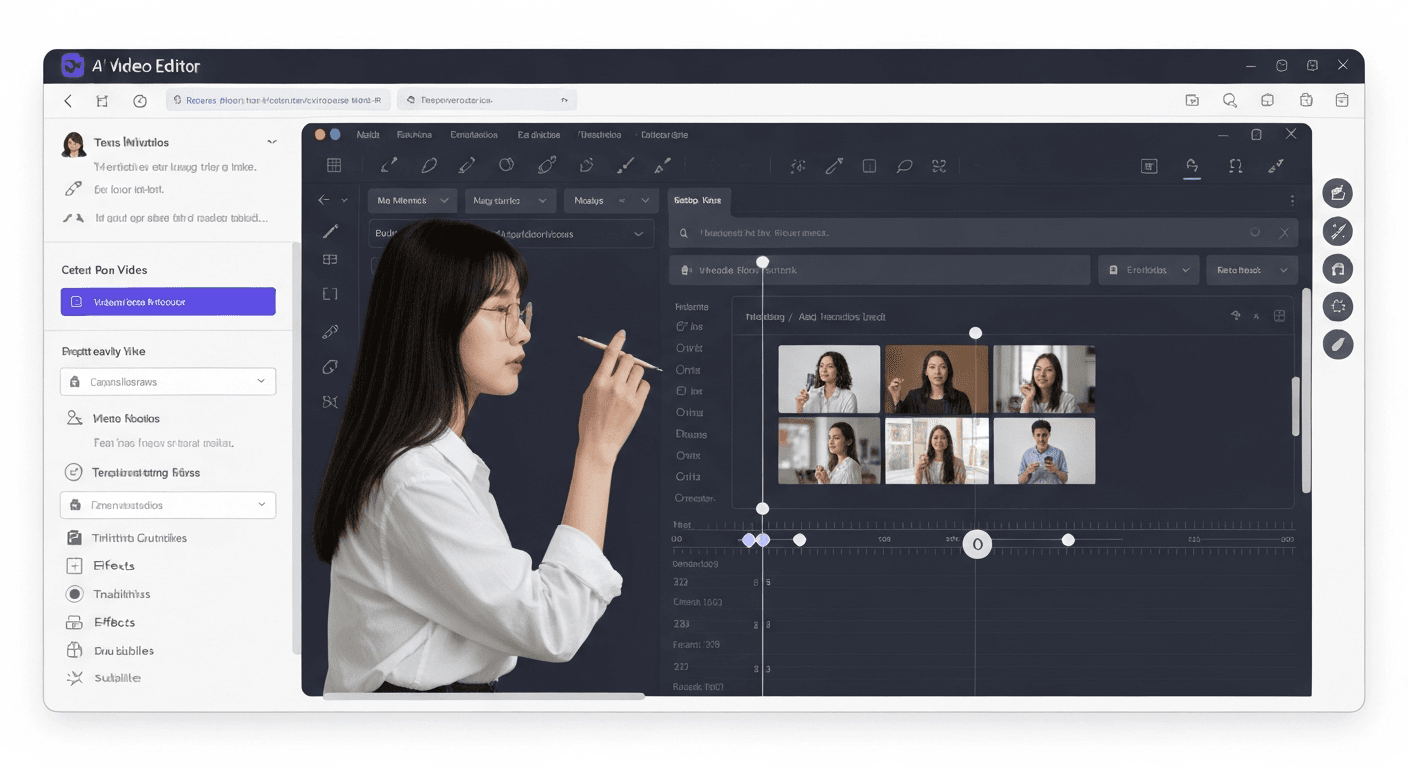
Task: Open the grid tool at the toolbar's far left
Action: pos(333,164)
